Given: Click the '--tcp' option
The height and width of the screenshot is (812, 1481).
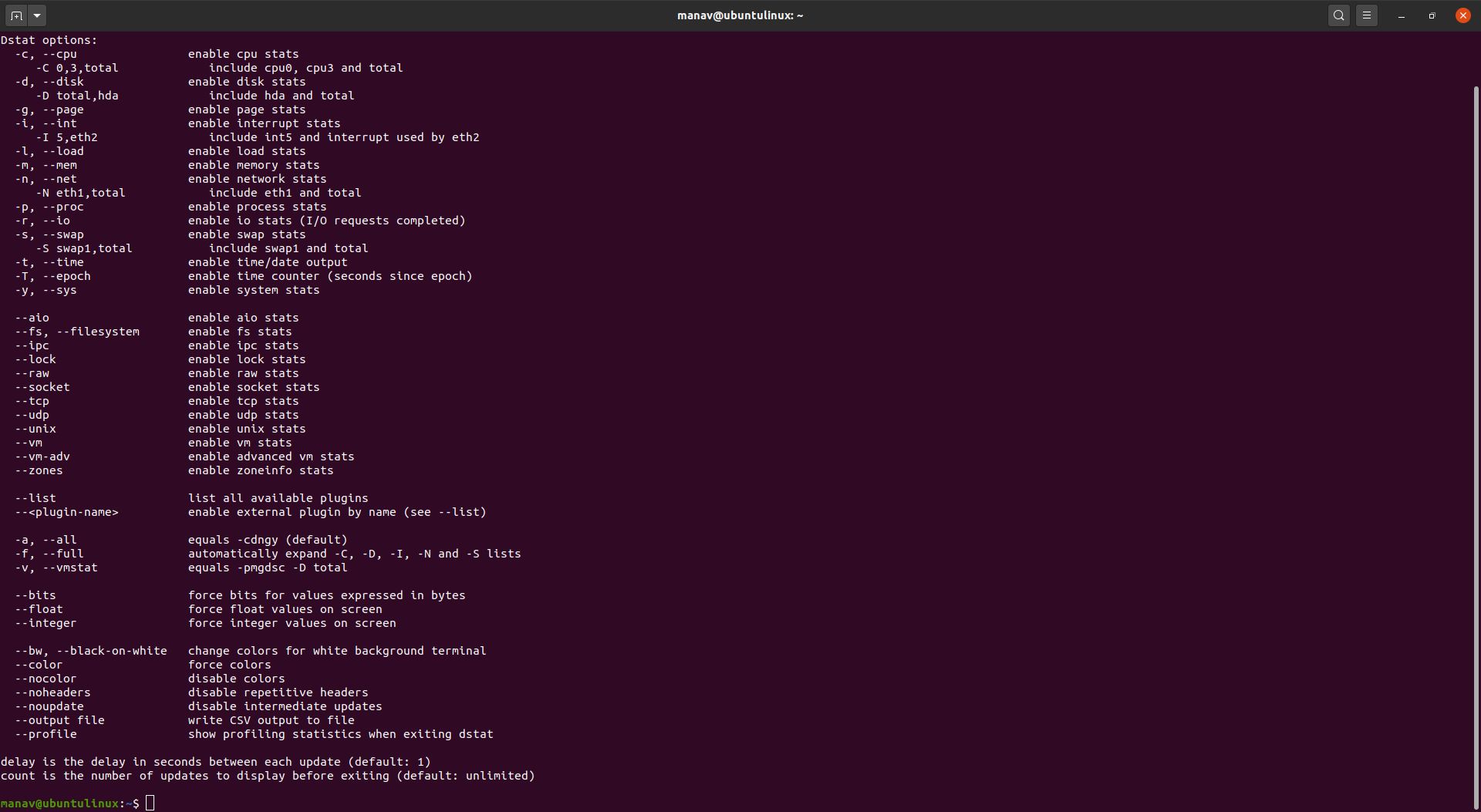Looking at the screenshot, I should coord(32,401).
